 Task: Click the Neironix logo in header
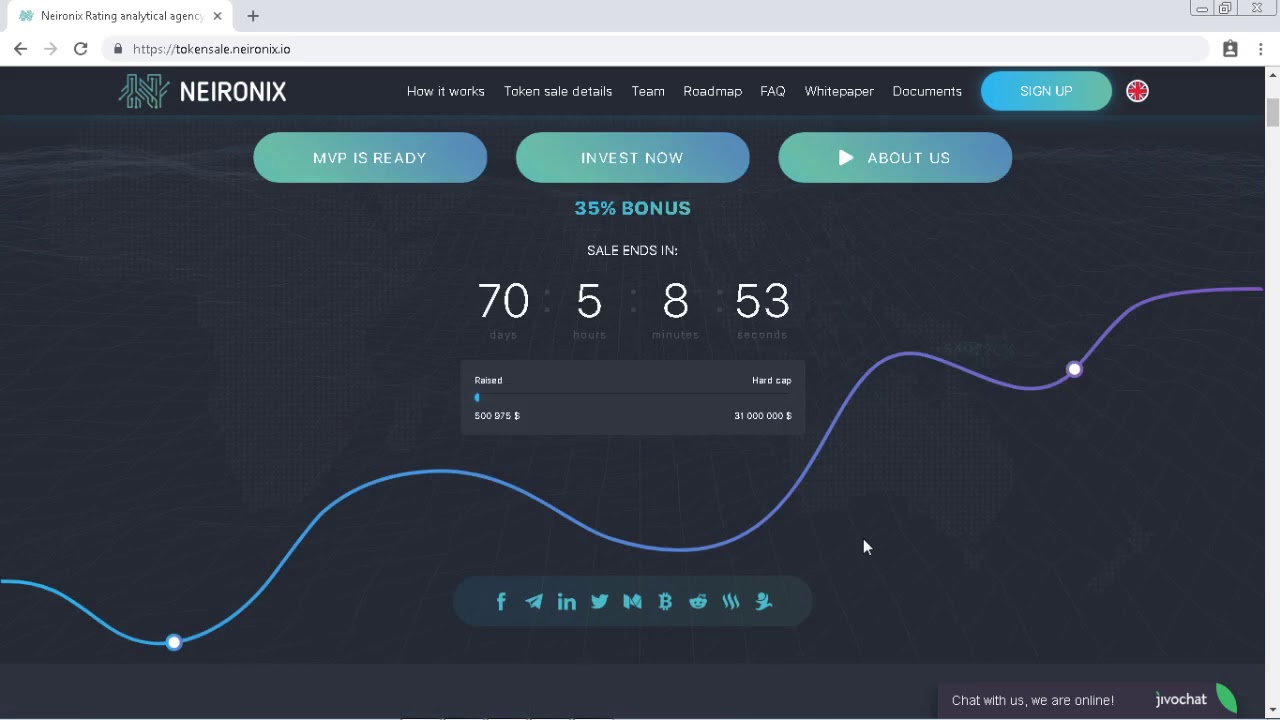pyautogui.click(x=202, y=91)
